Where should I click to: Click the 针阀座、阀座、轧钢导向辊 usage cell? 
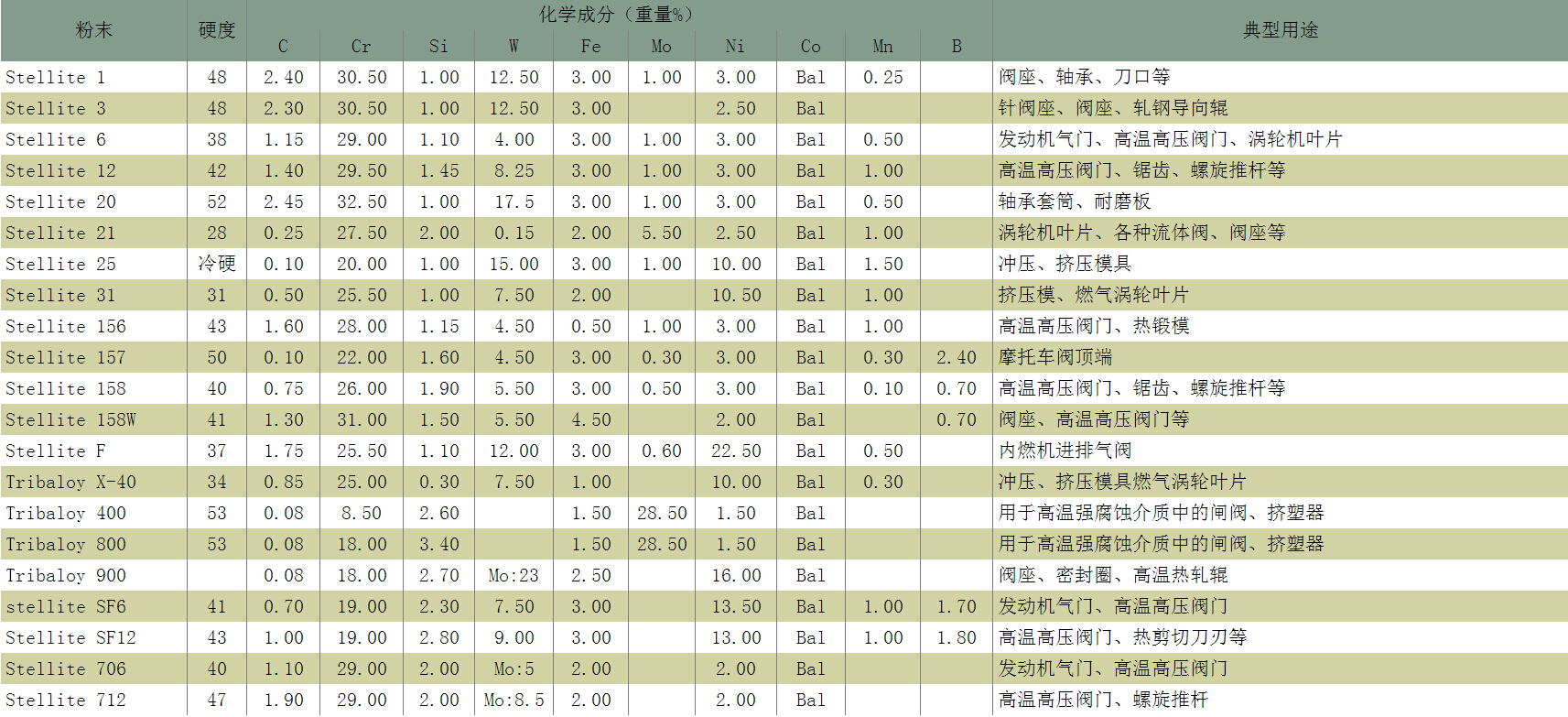coord(1113,109)
